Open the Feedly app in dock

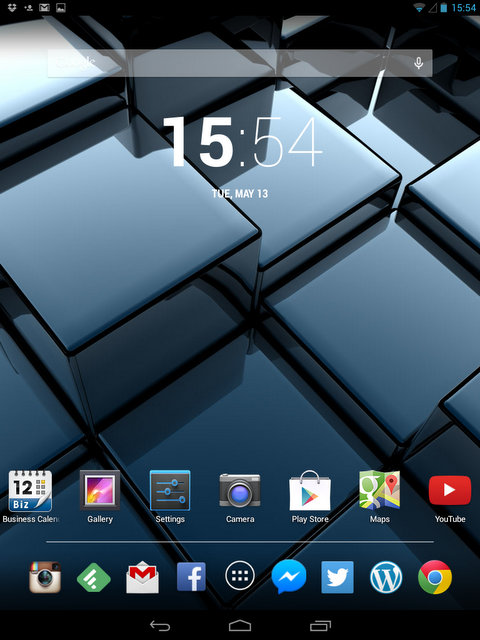pyautogui.click(x=93, y=577)
